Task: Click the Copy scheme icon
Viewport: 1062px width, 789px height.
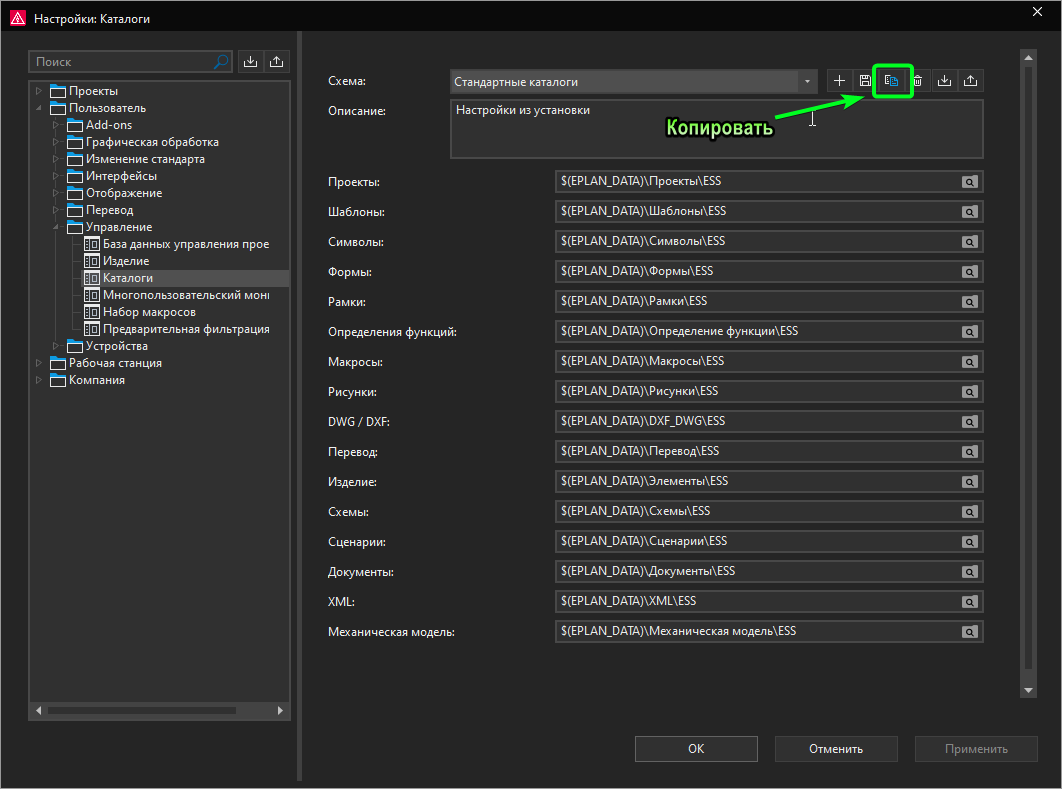Action: click(x=892, y=81)
